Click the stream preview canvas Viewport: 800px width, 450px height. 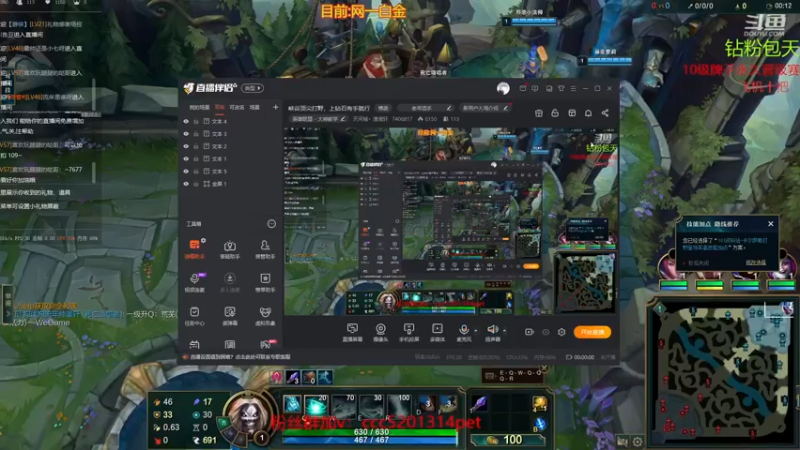pos(450,221)
